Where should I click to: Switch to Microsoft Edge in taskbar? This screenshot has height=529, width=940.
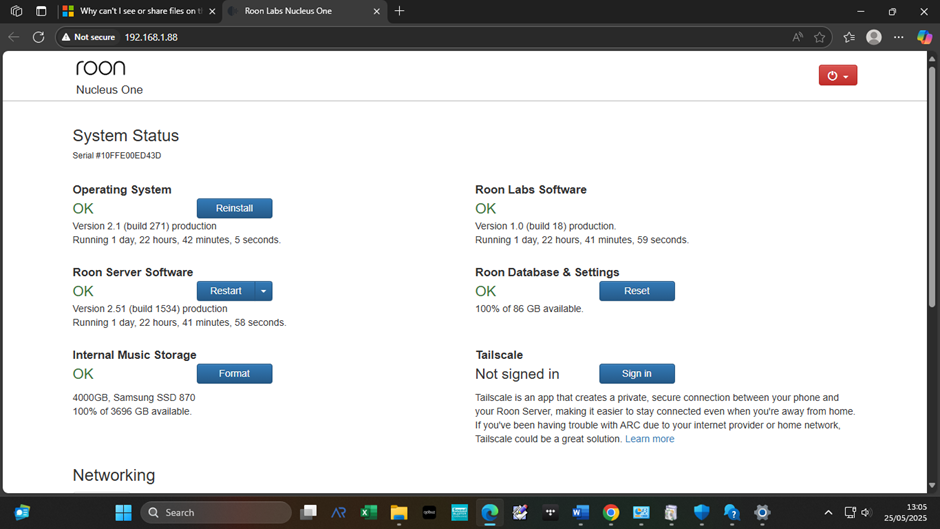pyautogui.click(x=490, y=513)
